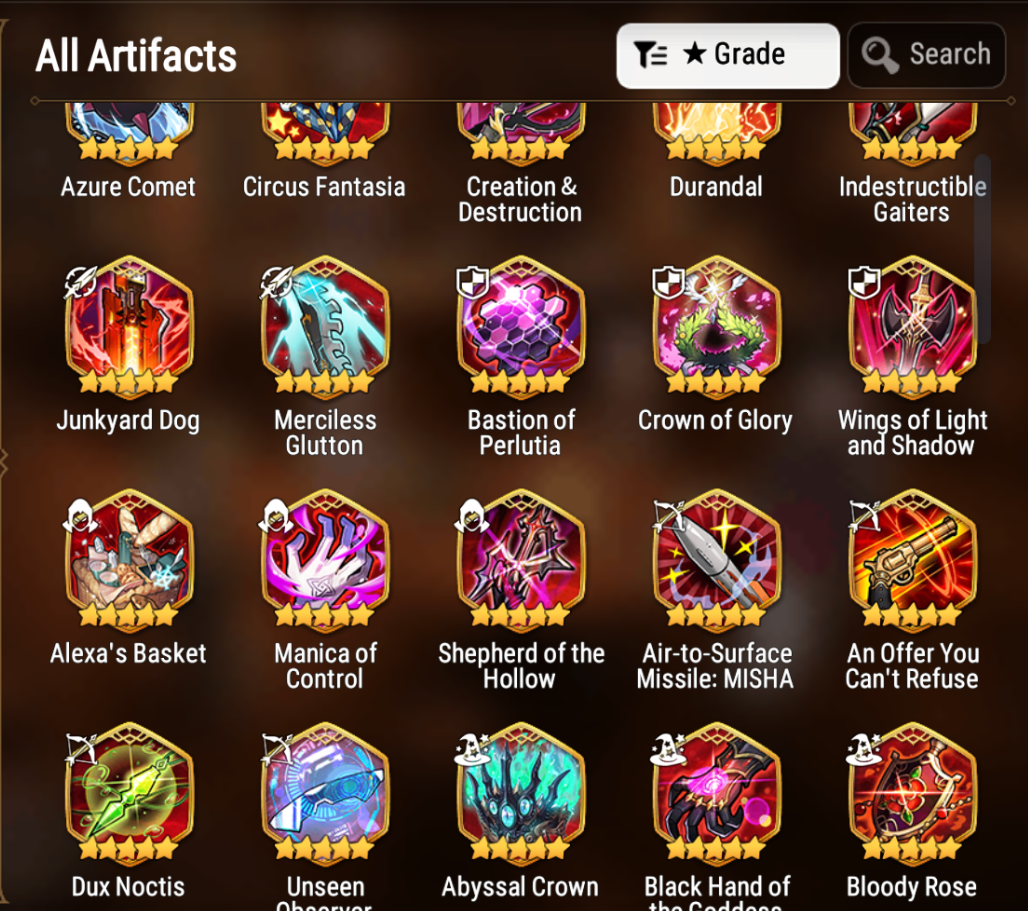Image resolution: width=1028 pixels, height=911 pixels.
Task: Select the Manica of Control artifact
Action: point(325,560)
